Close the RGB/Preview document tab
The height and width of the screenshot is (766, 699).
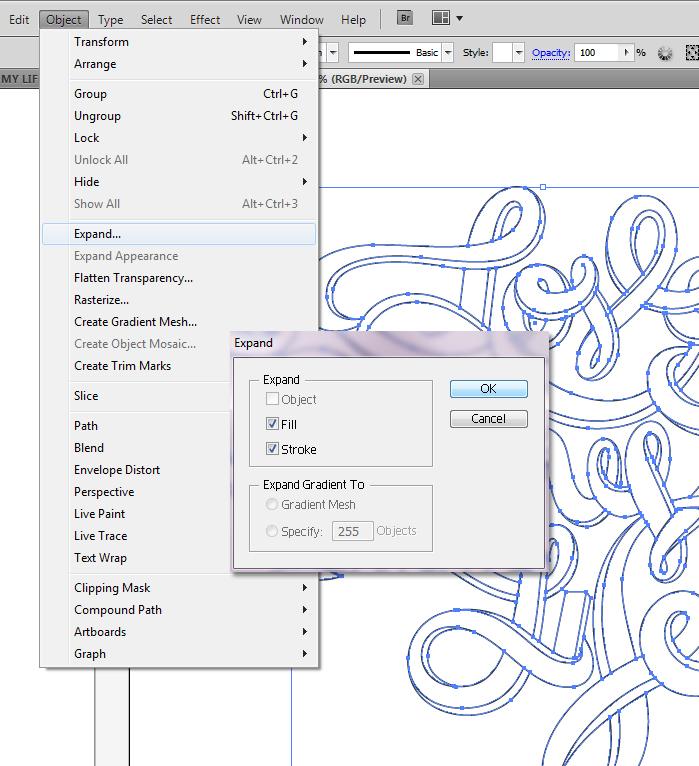pos(418,79)
